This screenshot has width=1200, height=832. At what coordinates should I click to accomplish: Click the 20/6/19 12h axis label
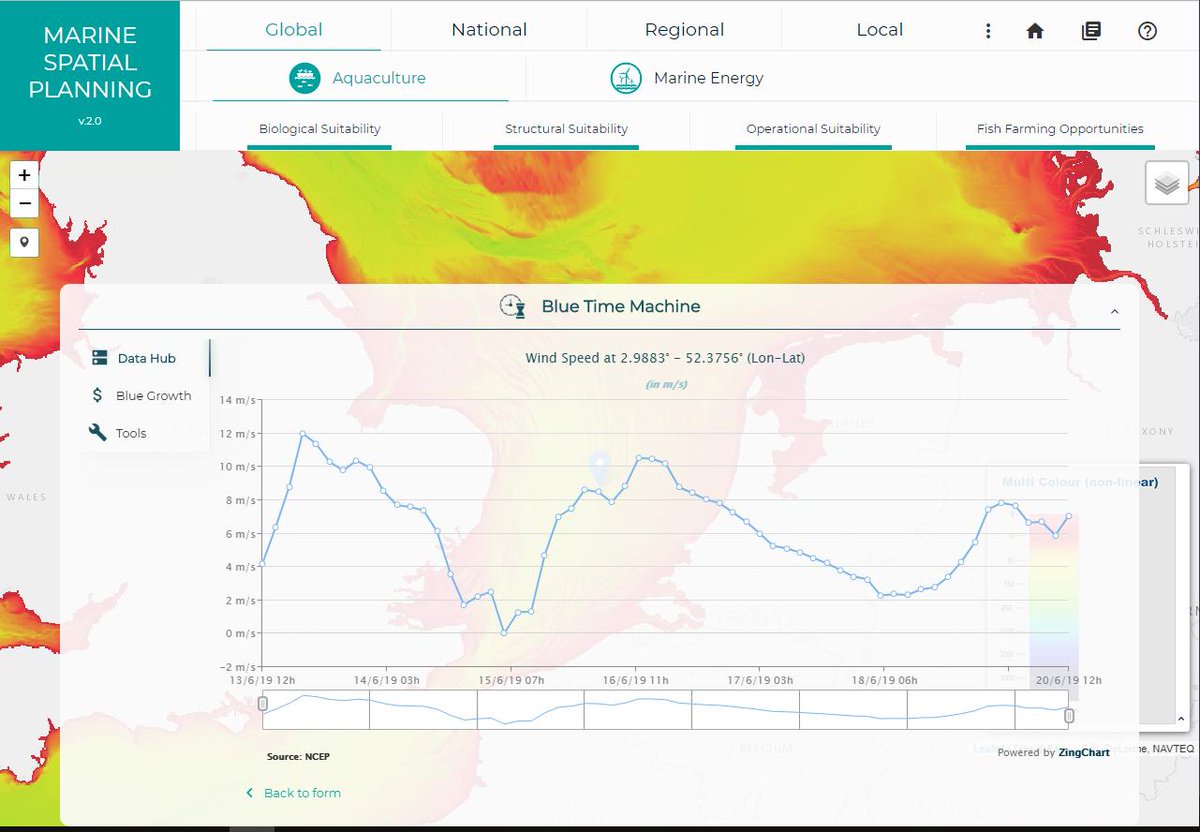tap(1068, 680)
